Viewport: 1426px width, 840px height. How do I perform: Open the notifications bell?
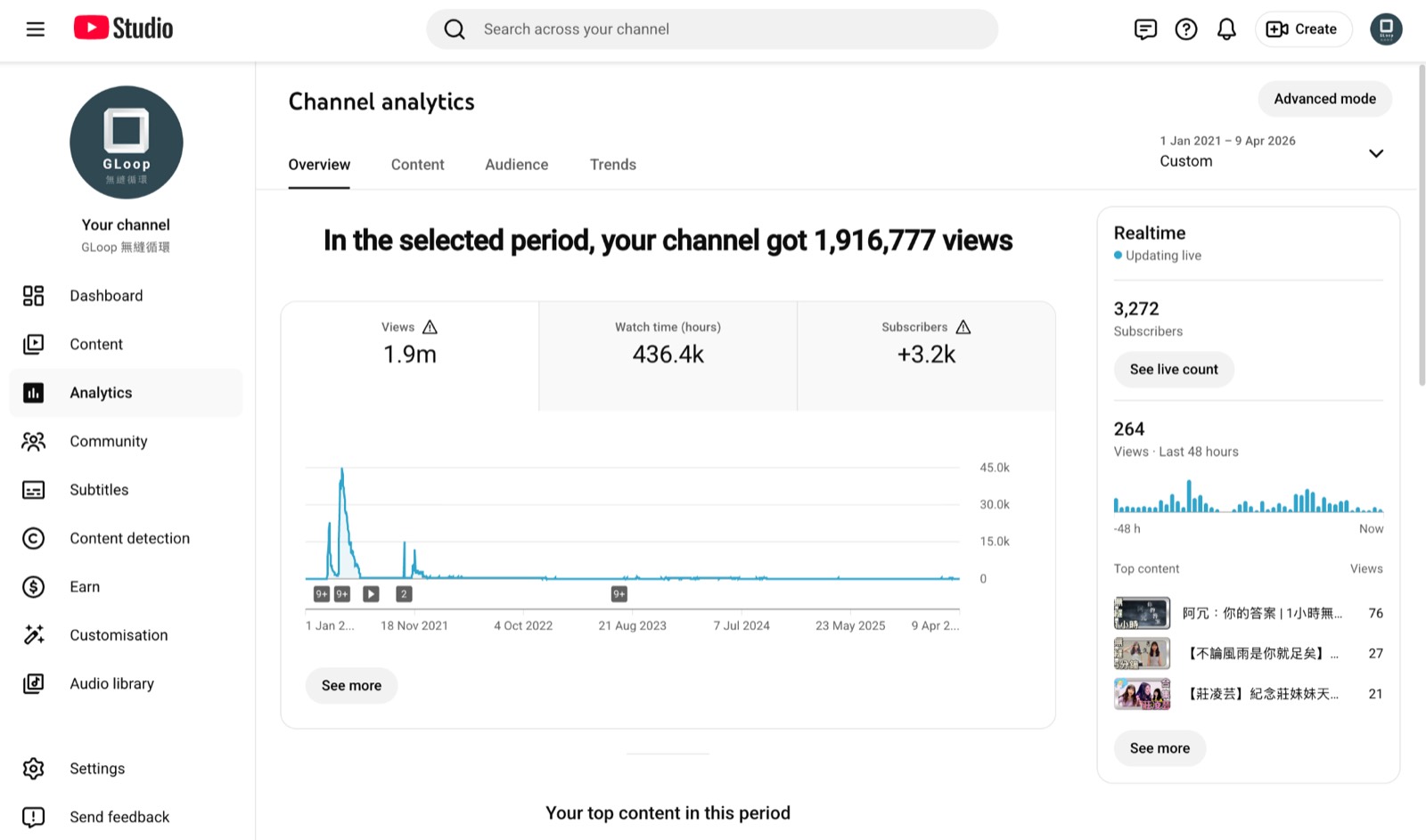click(x=1226, y=29)
